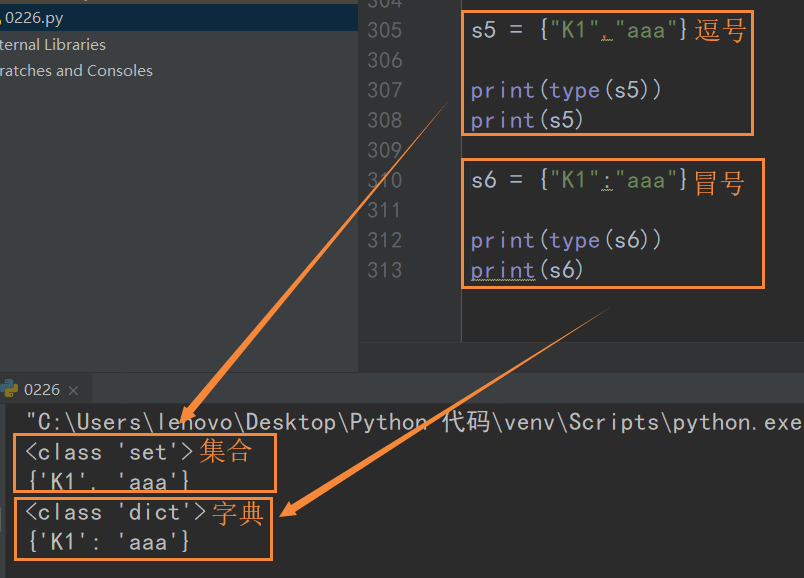
Task: Click line number 313 in the gutter
Action: (x=384, y=270)
